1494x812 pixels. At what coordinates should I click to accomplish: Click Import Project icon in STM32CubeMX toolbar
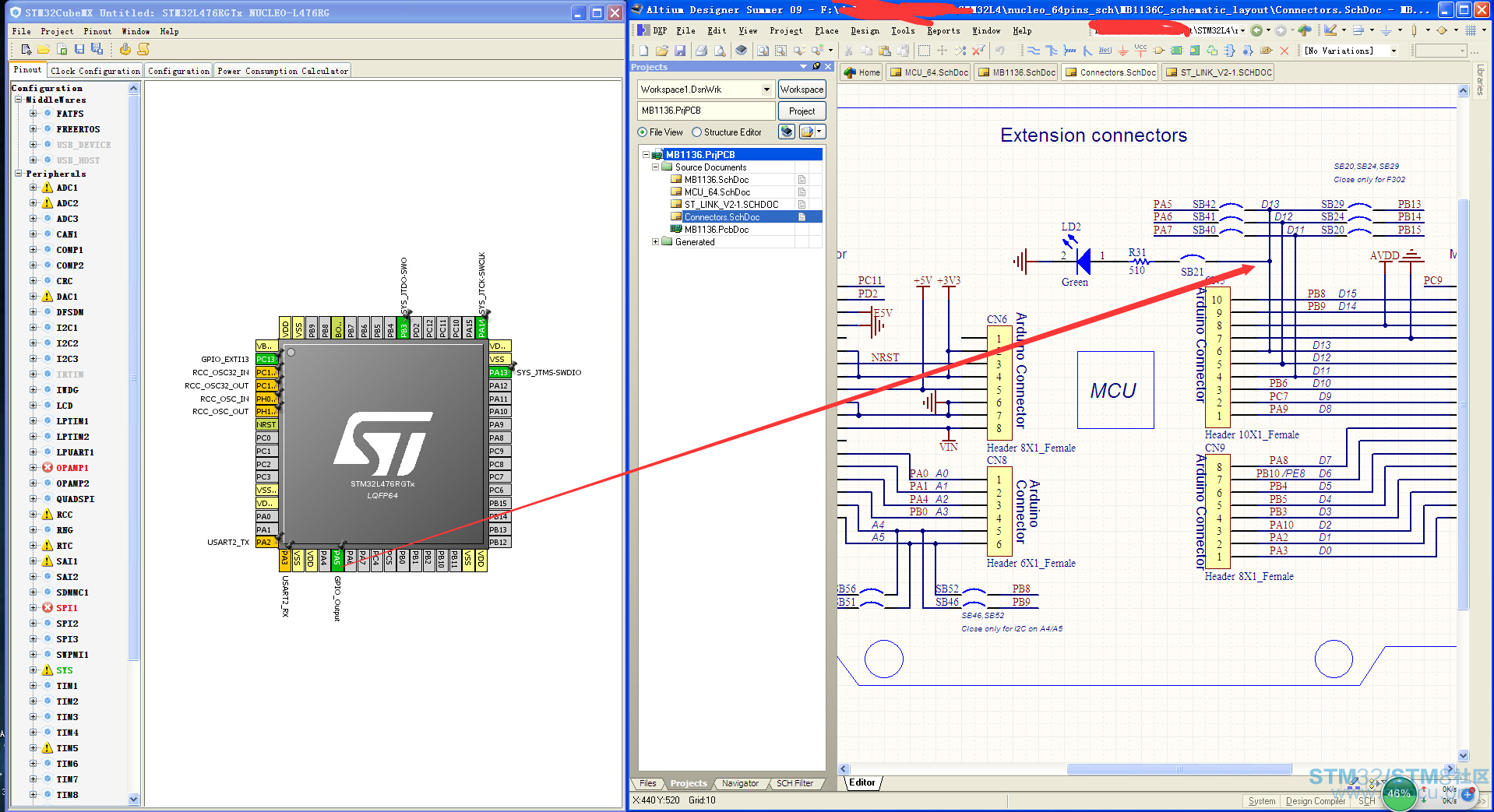point(62,50)
